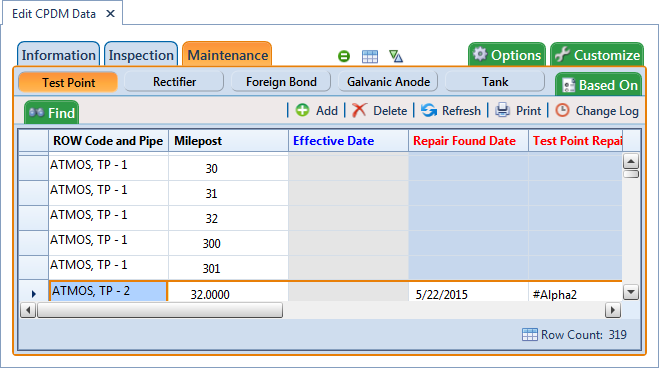Open the Customize button with wrench icon
The width and height of the screenshot is (659, 368).
click(x=597, y=55)
